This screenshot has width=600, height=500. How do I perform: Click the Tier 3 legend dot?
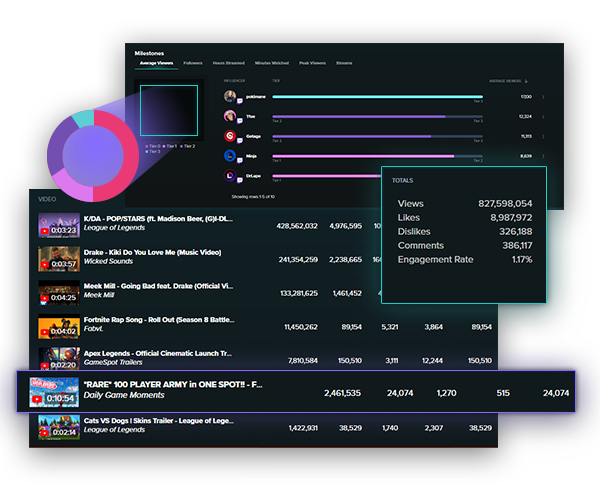[x=147, y=152]
